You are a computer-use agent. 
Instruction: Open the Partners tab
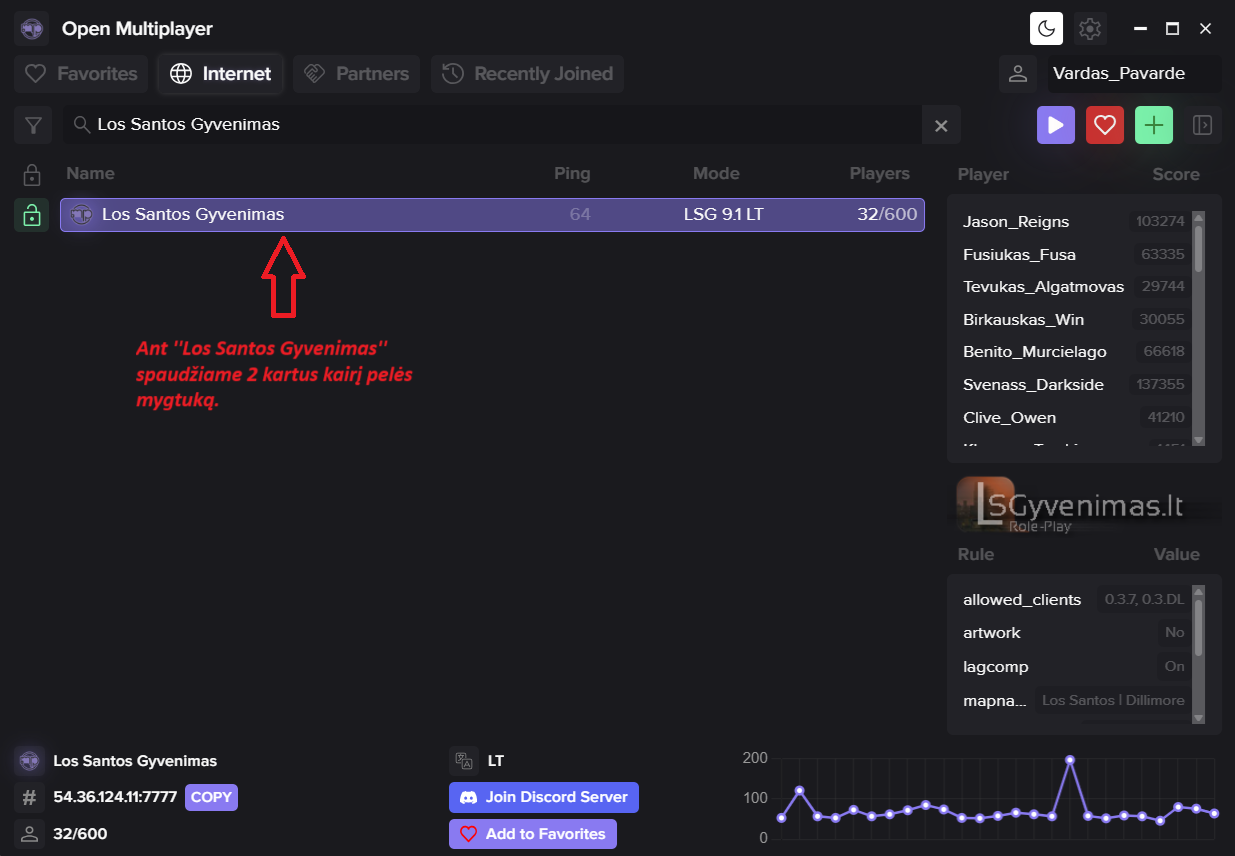coord(356,74)
